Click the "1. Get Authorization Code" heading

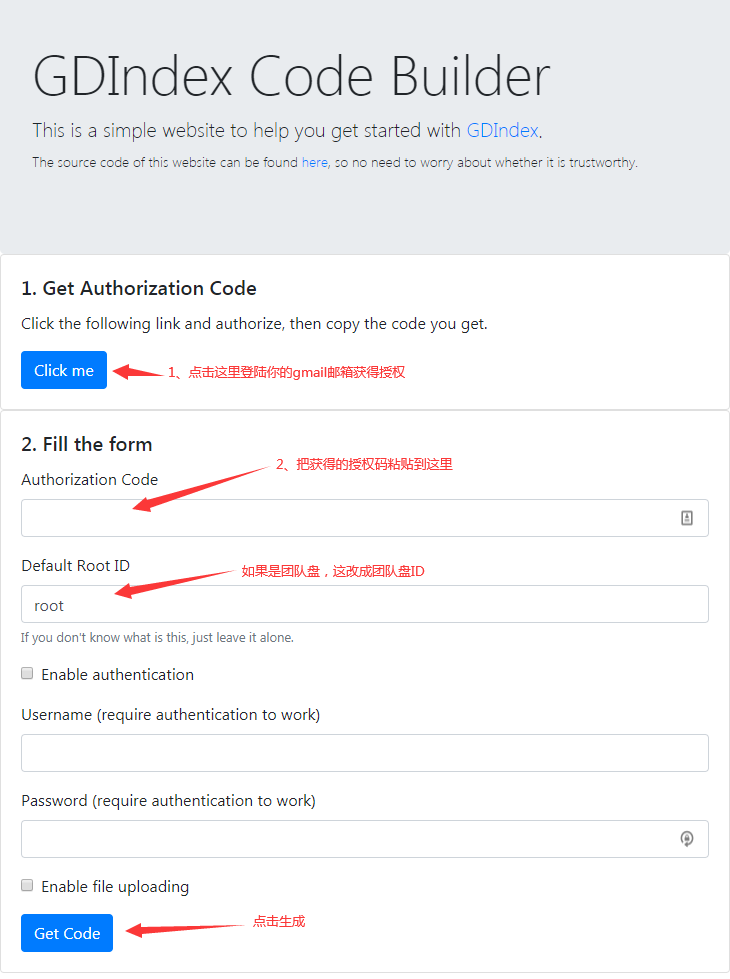(139, 288)
